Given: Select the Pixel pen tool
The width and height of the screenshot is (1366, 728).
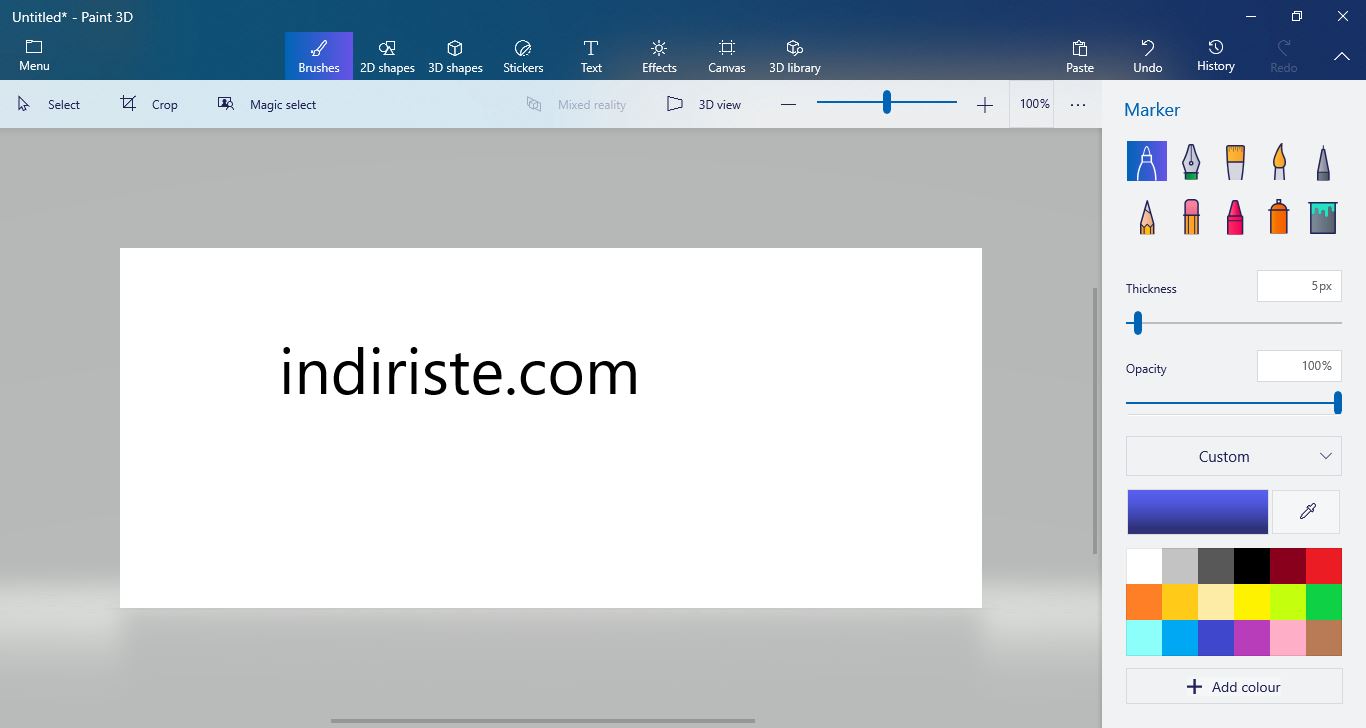Looking at the screenshot, I should tap(1323, 161).
